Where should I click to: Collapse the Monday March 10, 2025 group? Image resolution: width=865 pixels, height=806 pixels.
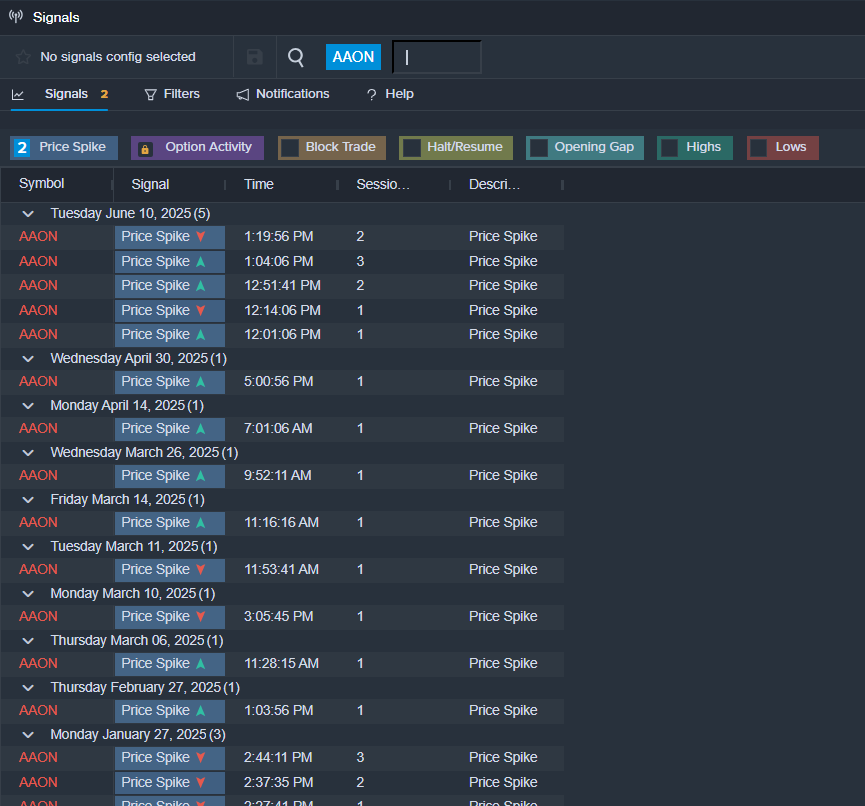[28, 594]
